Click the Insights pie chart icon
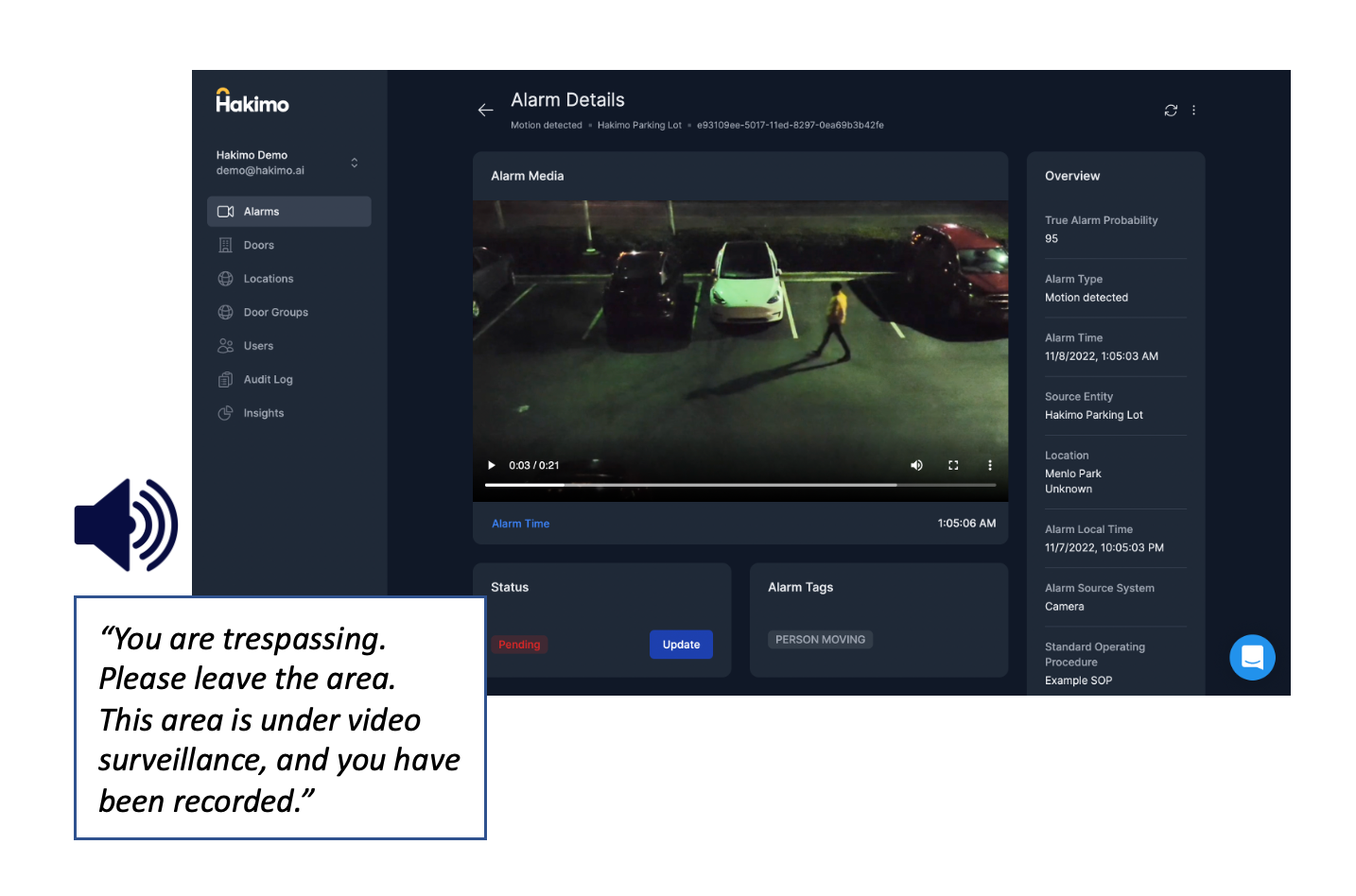 point(225,413)
